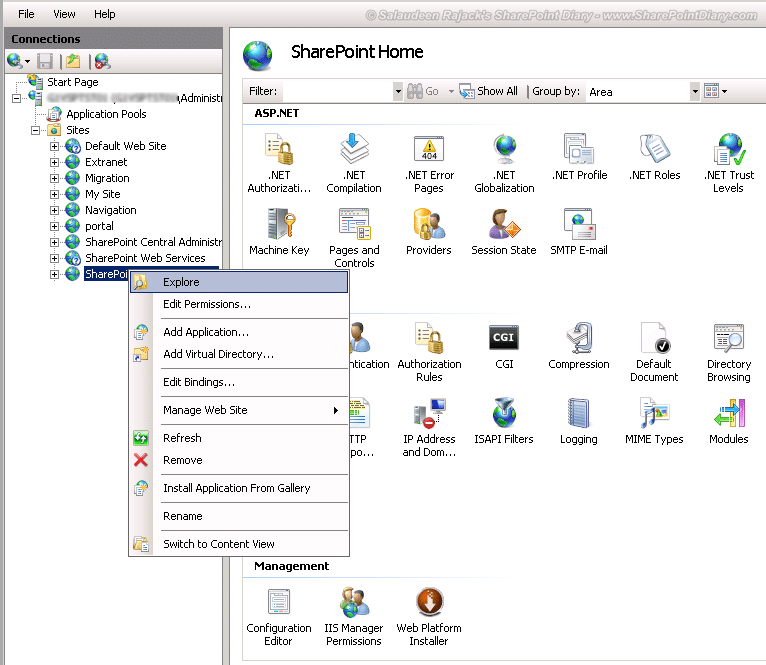The height and width of the screenshot is (665, 766).
Task: Open .NET Globalization feature
Action: 504,163
